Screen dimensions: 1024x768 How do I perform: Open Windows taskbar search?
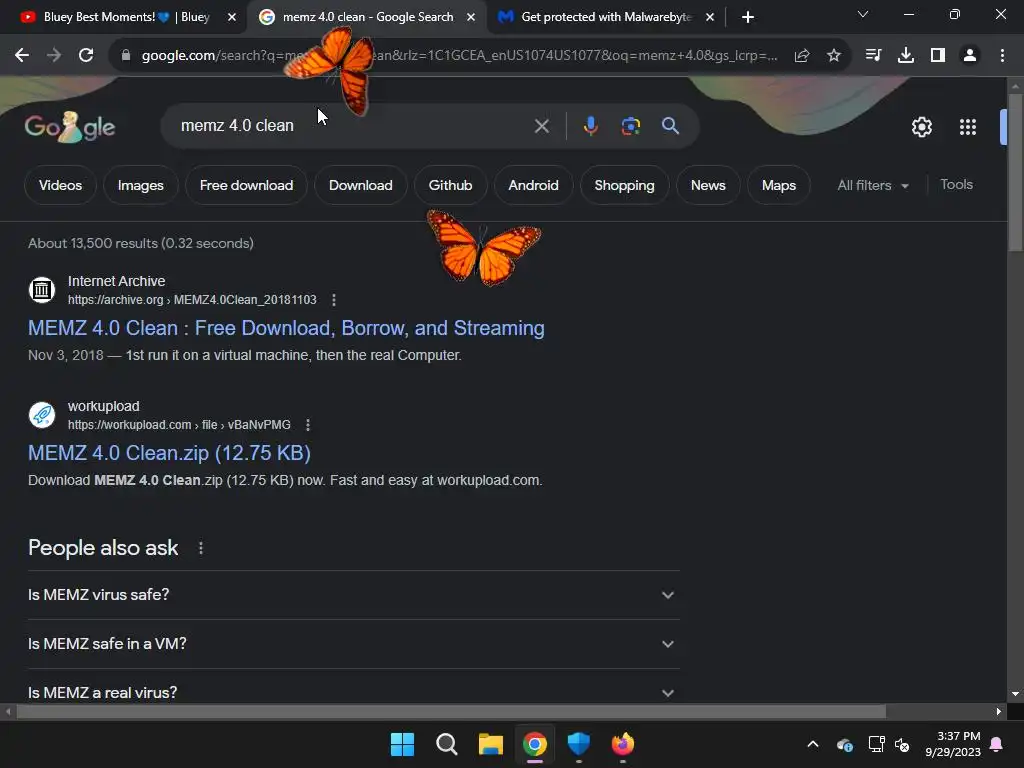coord(447,744)
